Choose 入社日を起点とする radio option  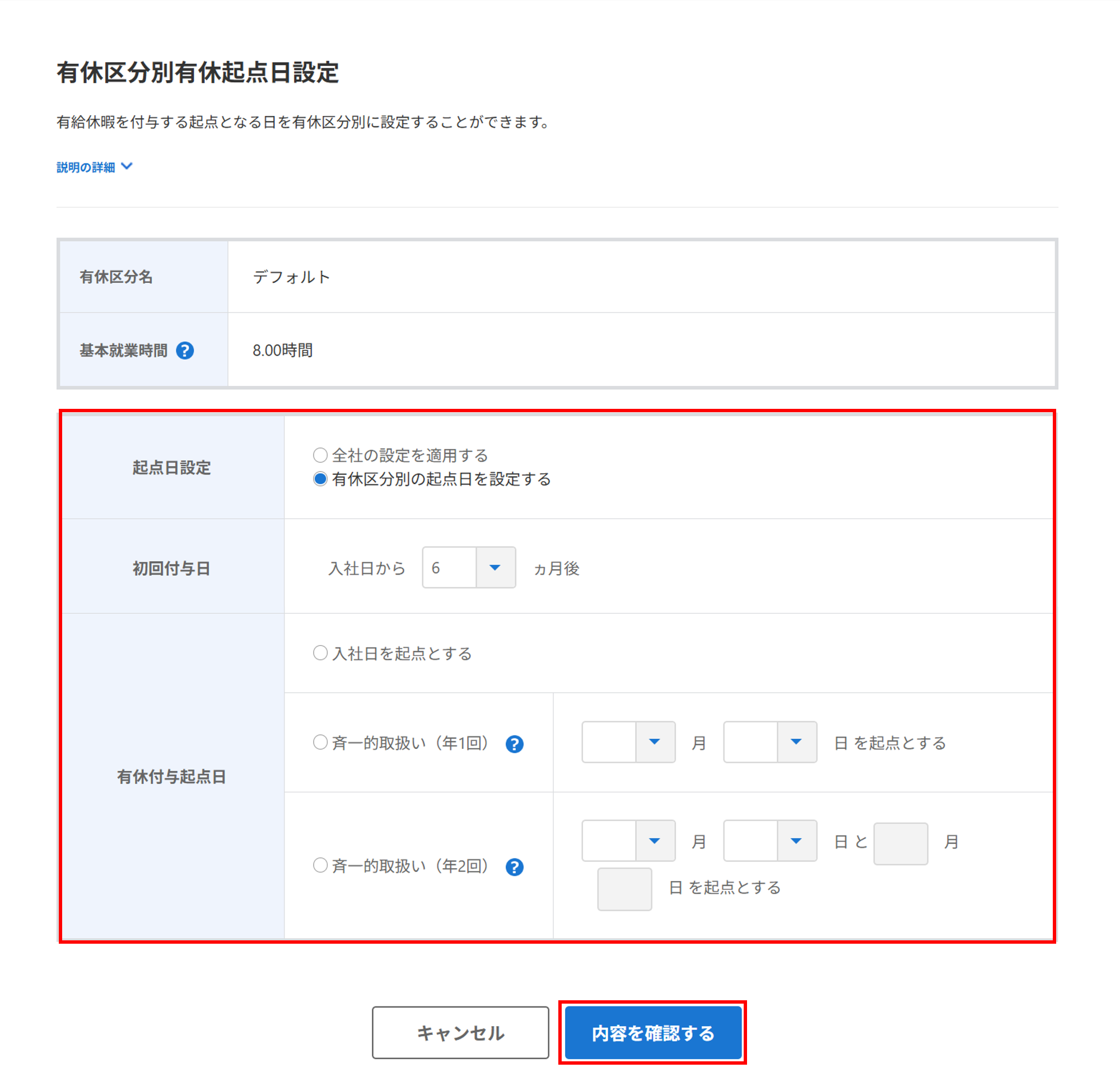click(x=320, y=652)
